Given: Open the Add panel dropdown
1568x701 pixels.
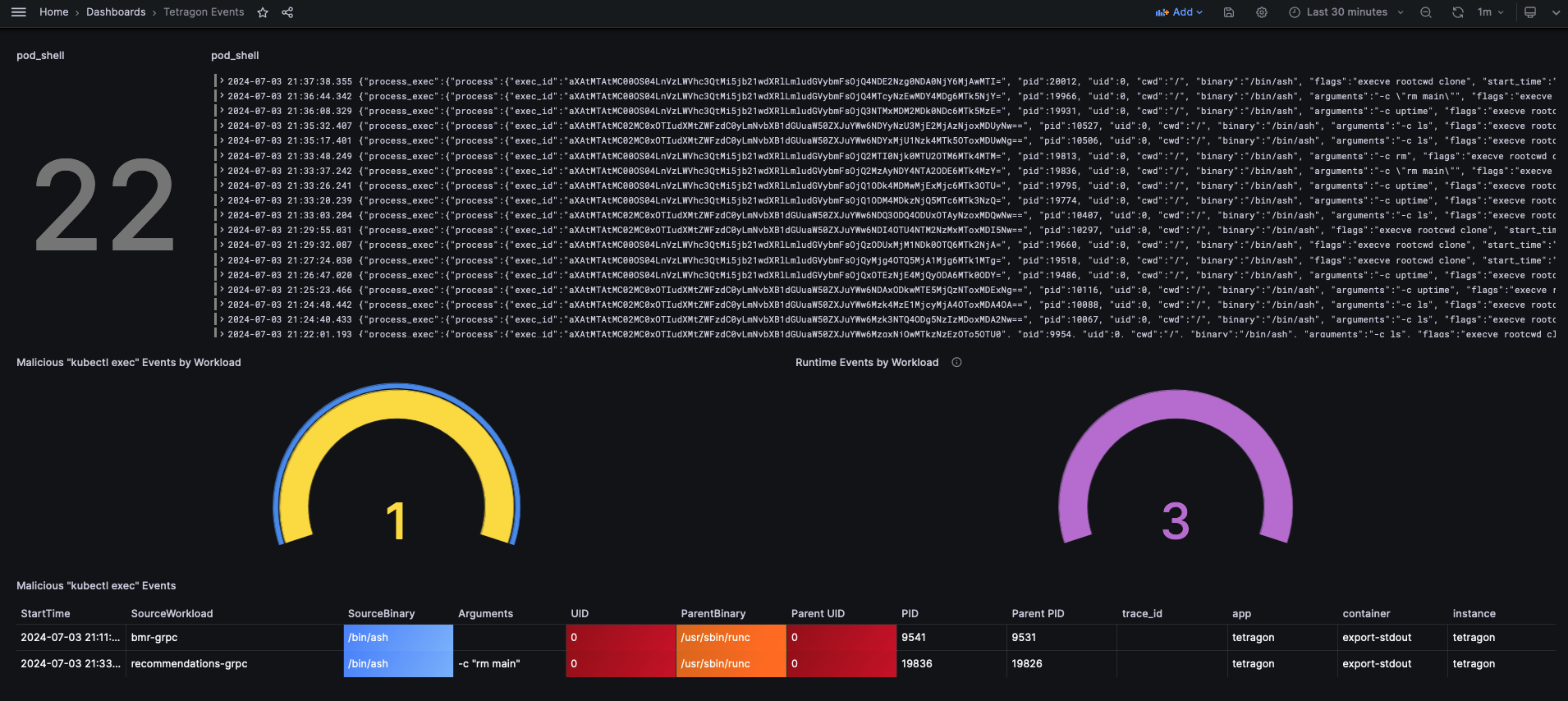Looking at the screenshot, I should (x=1179, y=12).
